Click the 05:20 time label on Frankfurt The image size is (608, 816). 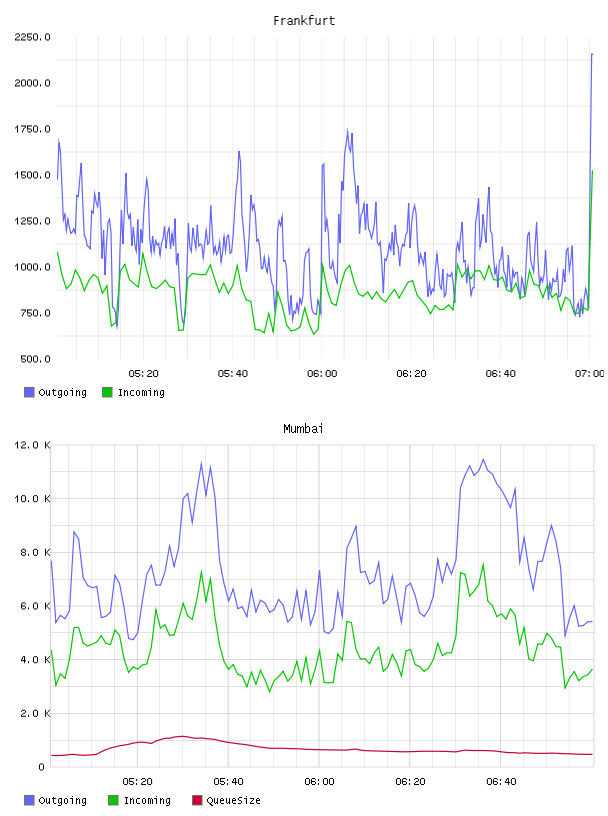(x=143, y=374)
